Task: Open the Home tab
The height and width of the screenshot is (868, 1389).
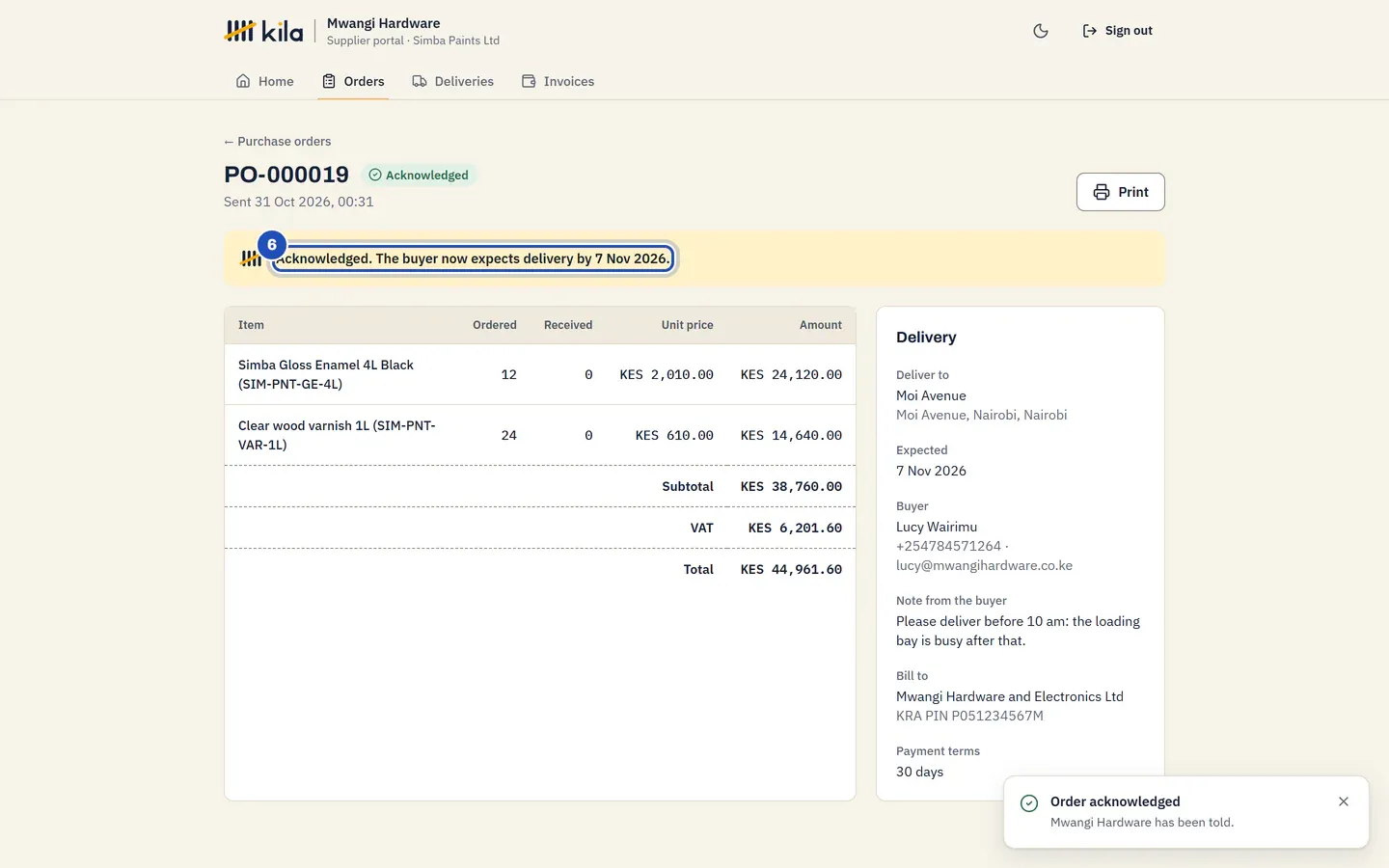Action: pos(264,81)
